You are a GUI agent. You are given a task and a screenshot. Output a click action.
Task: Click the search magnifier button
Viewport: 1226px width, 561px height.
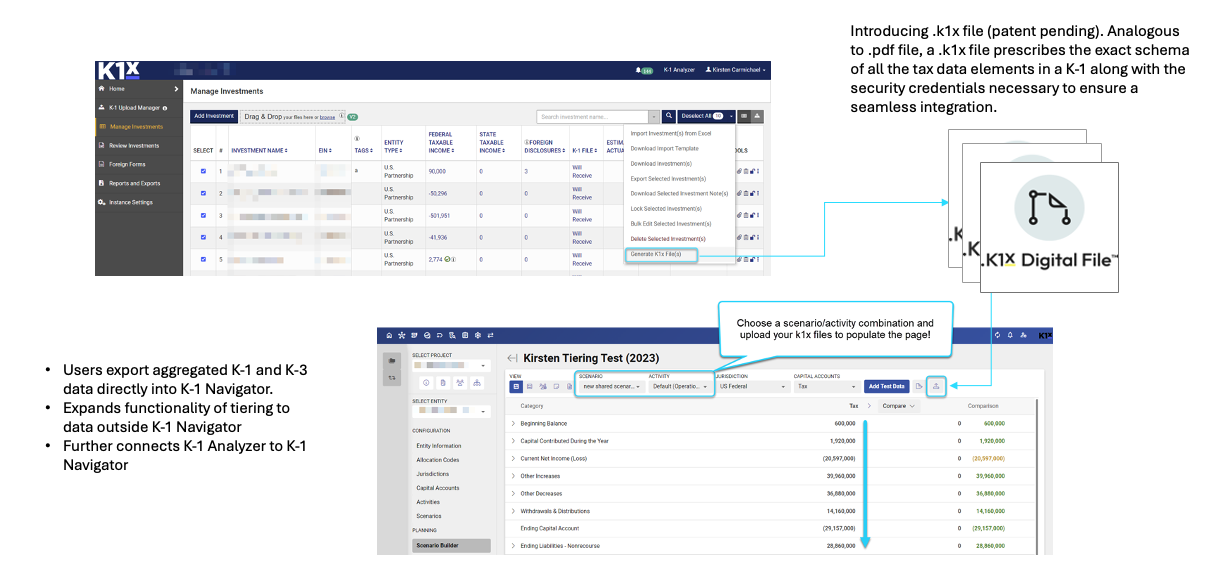(669, 116)
